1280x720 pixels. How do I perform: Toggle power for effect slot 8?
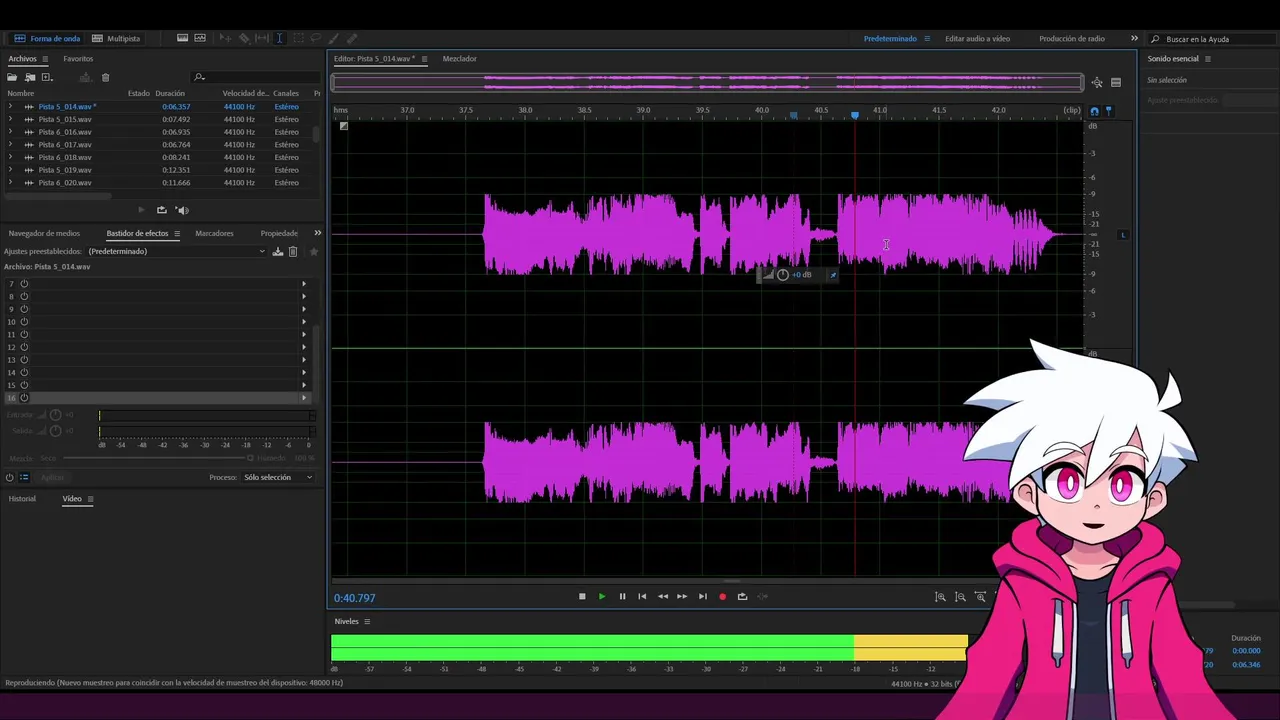point(24,296)
